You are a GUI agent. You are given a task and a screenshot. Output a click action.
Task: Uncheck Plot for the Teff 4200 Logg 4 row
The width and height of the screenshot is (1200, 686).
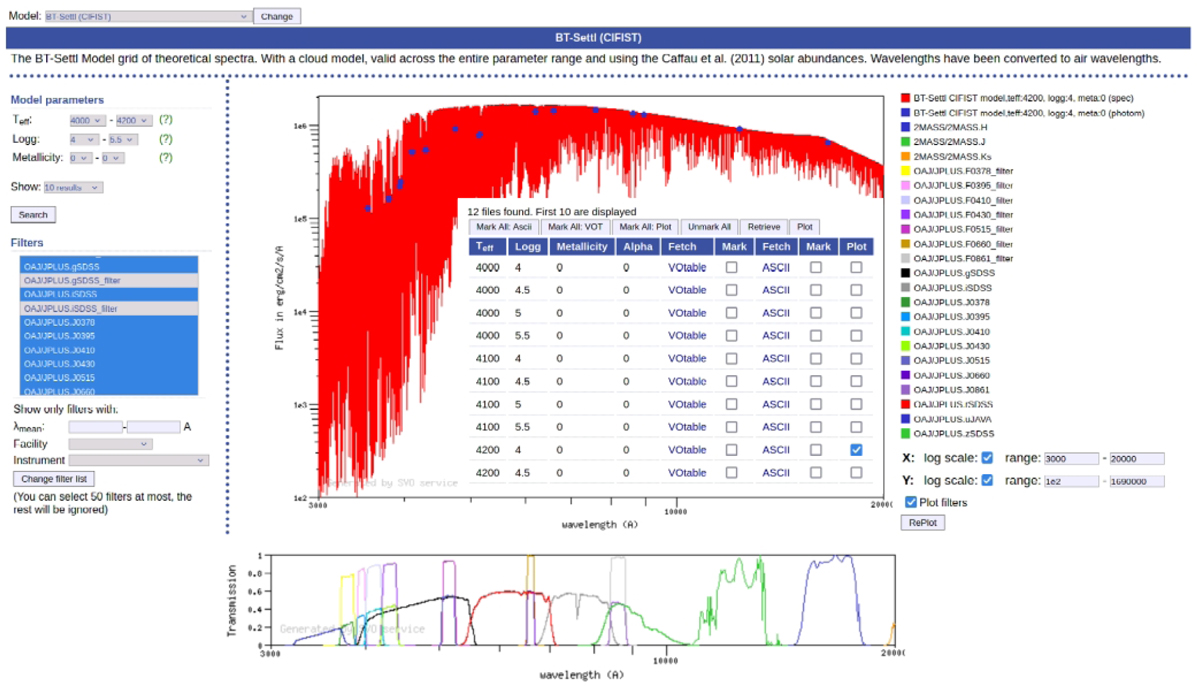(855, 450)
